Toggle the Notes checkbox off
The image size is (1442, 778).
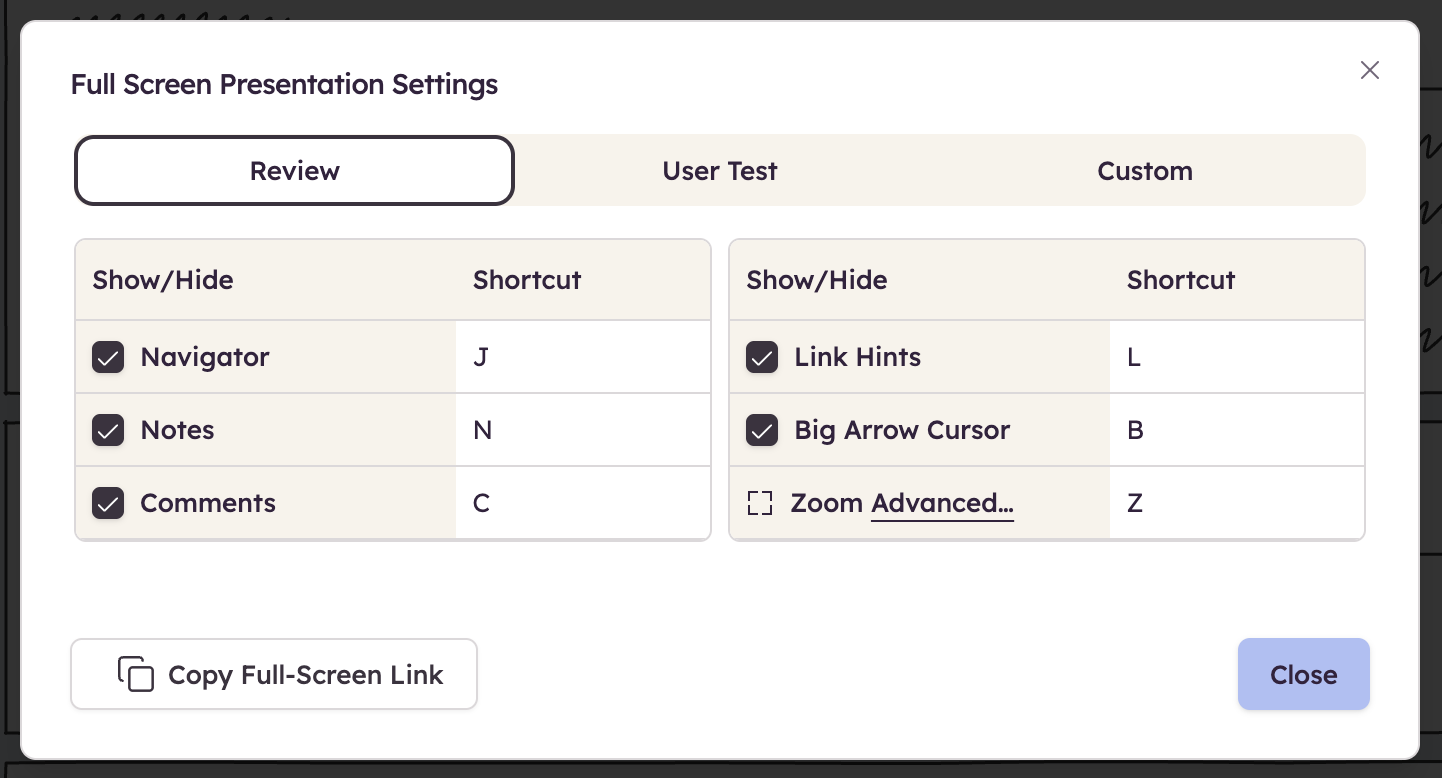(x=108, y=430)
